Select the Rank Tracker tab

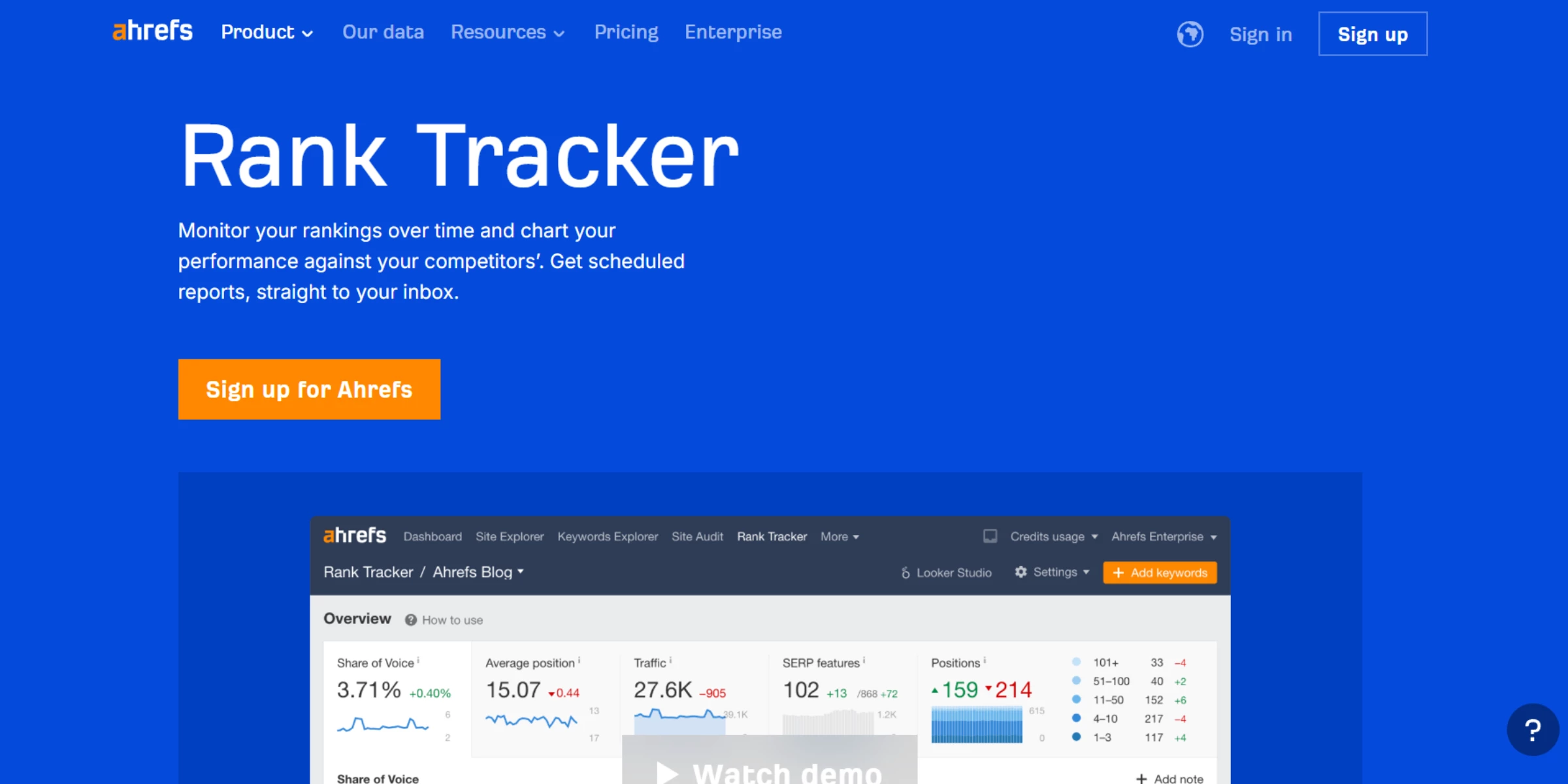pos(772,536)
